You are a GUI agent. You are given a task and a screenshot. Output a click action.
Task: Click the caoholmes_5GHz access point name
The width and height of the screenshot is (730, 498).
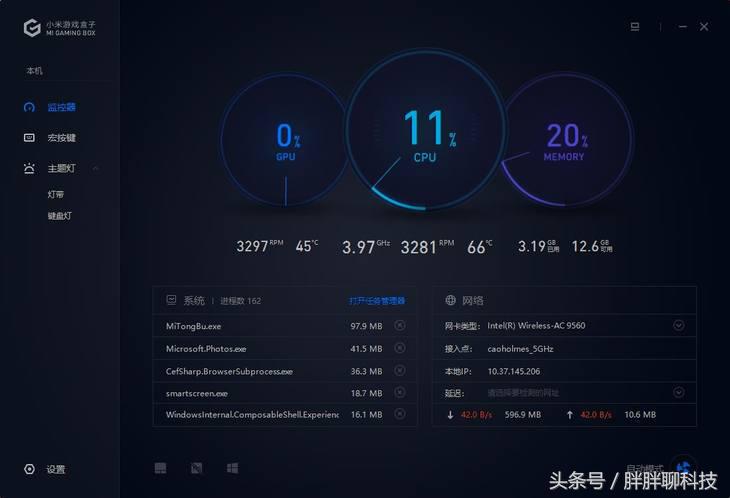click(520, 349)
